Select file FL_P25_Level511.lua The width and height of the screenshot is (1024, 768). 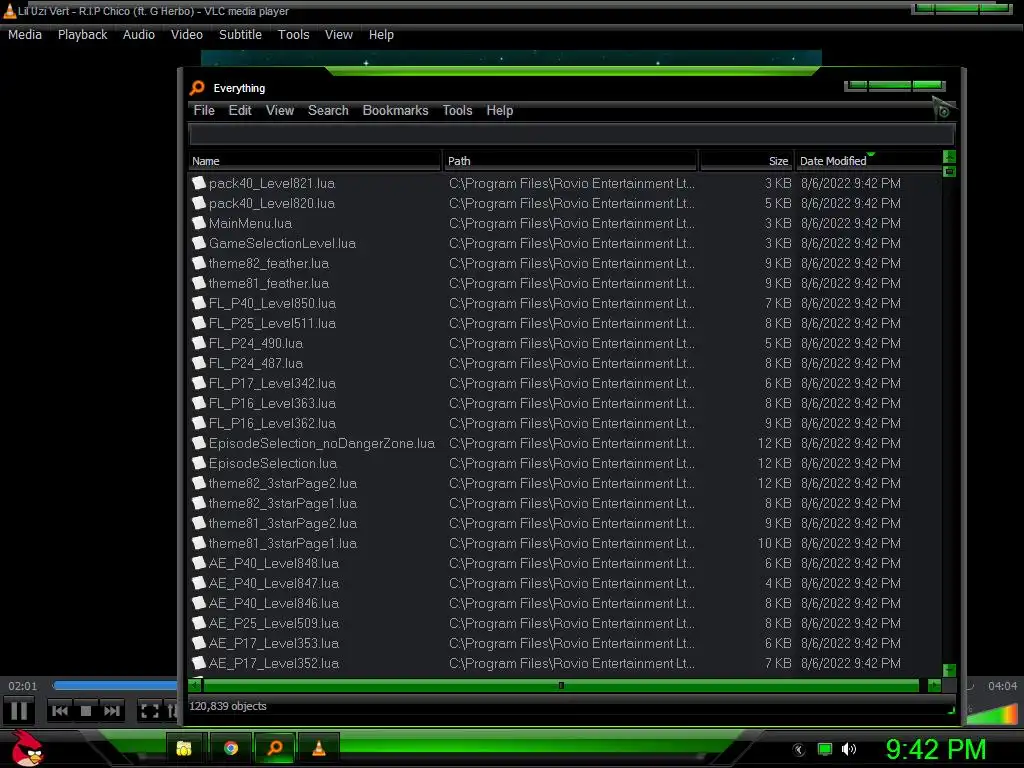272,323
